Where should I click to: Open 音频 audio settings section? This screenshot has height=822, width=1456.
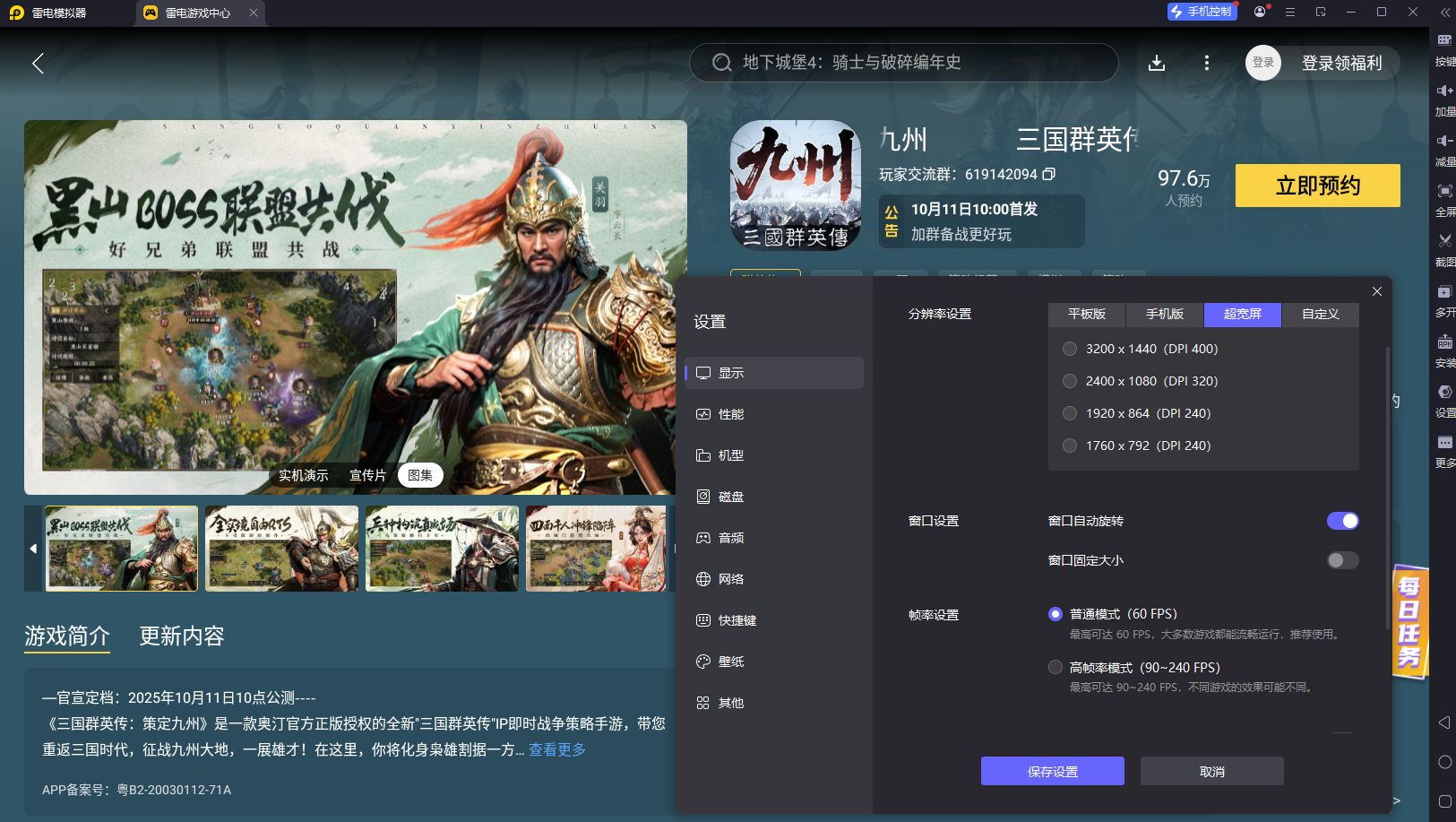click(x=774, y=538)
